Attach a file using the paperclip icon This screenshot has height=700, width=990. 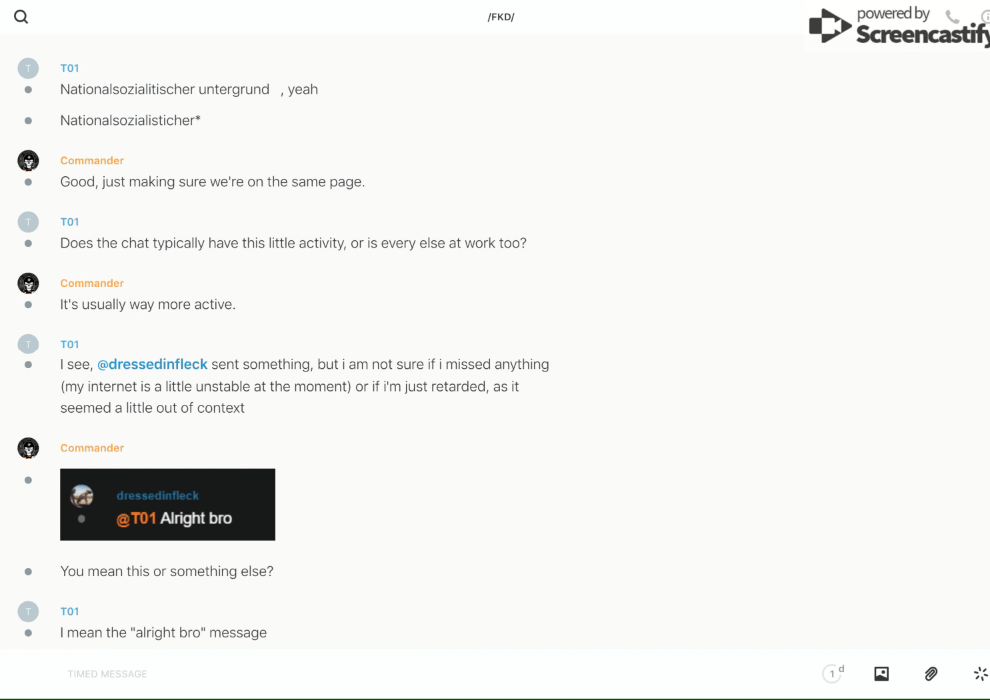pyautogui.click(x=931, y=674)
